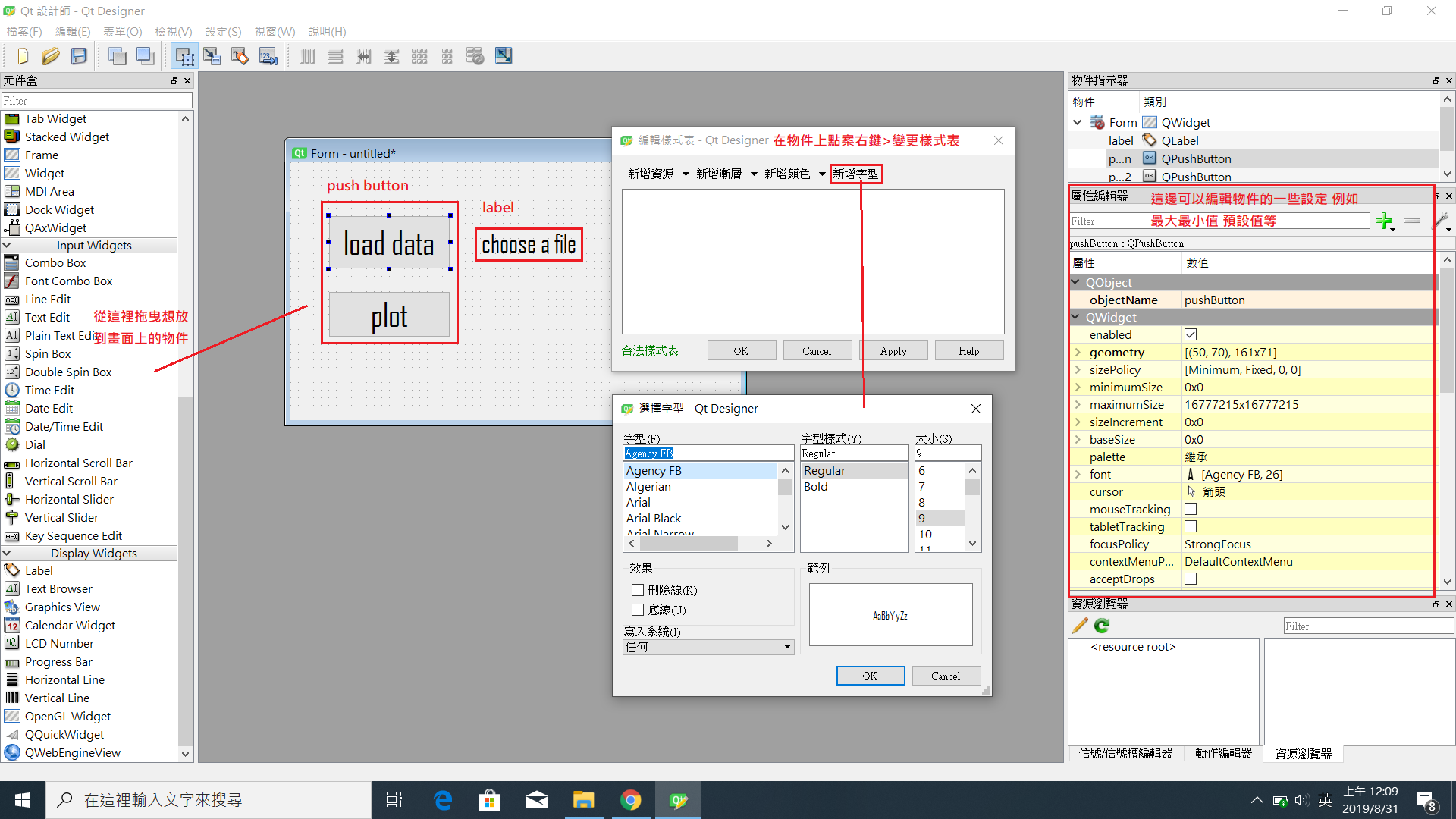Select Arial Black in font list
Screen dimensions: 1456x819
click(x=654, y=519)
